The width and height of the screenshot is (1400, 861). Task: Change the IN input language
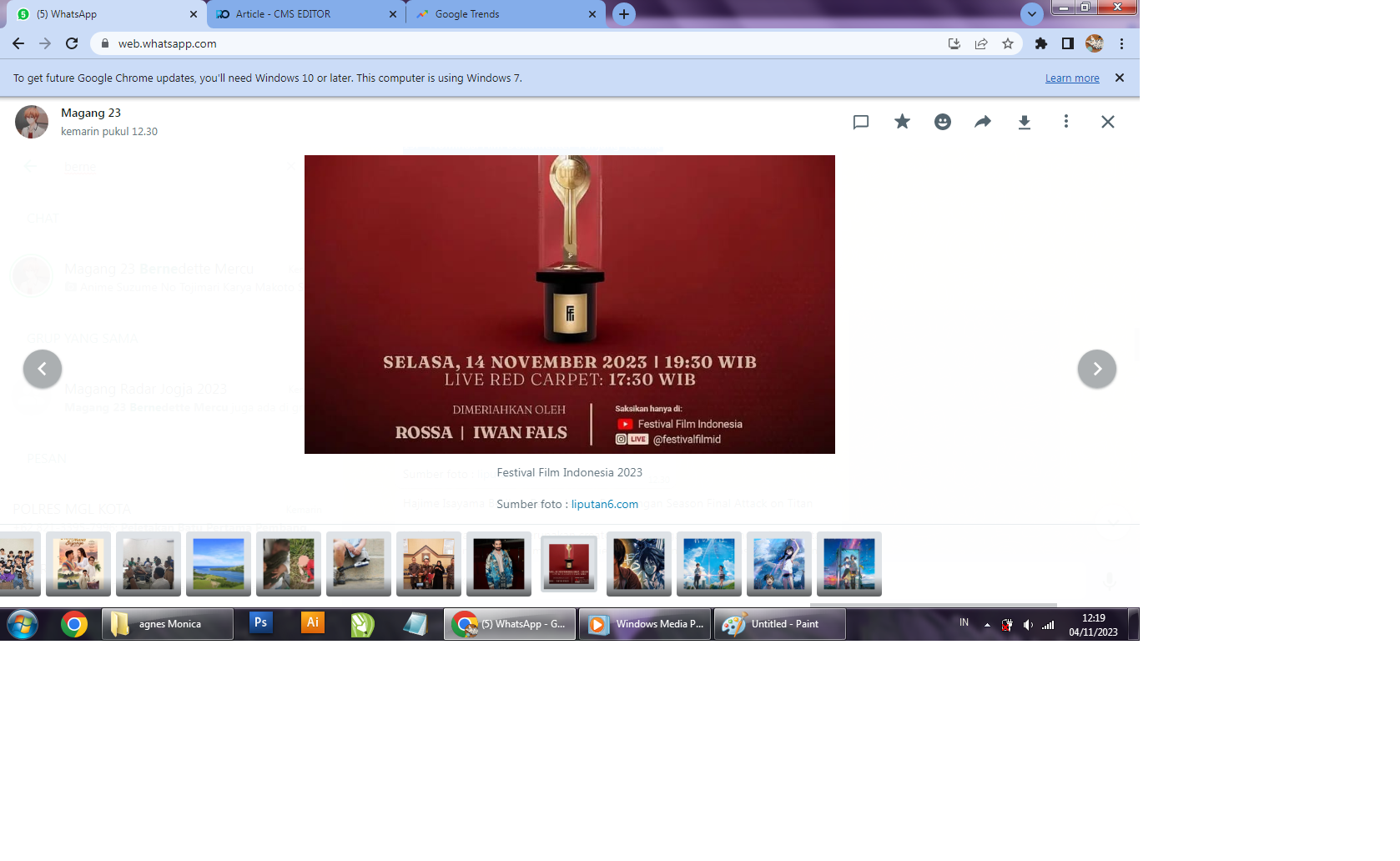964,622
